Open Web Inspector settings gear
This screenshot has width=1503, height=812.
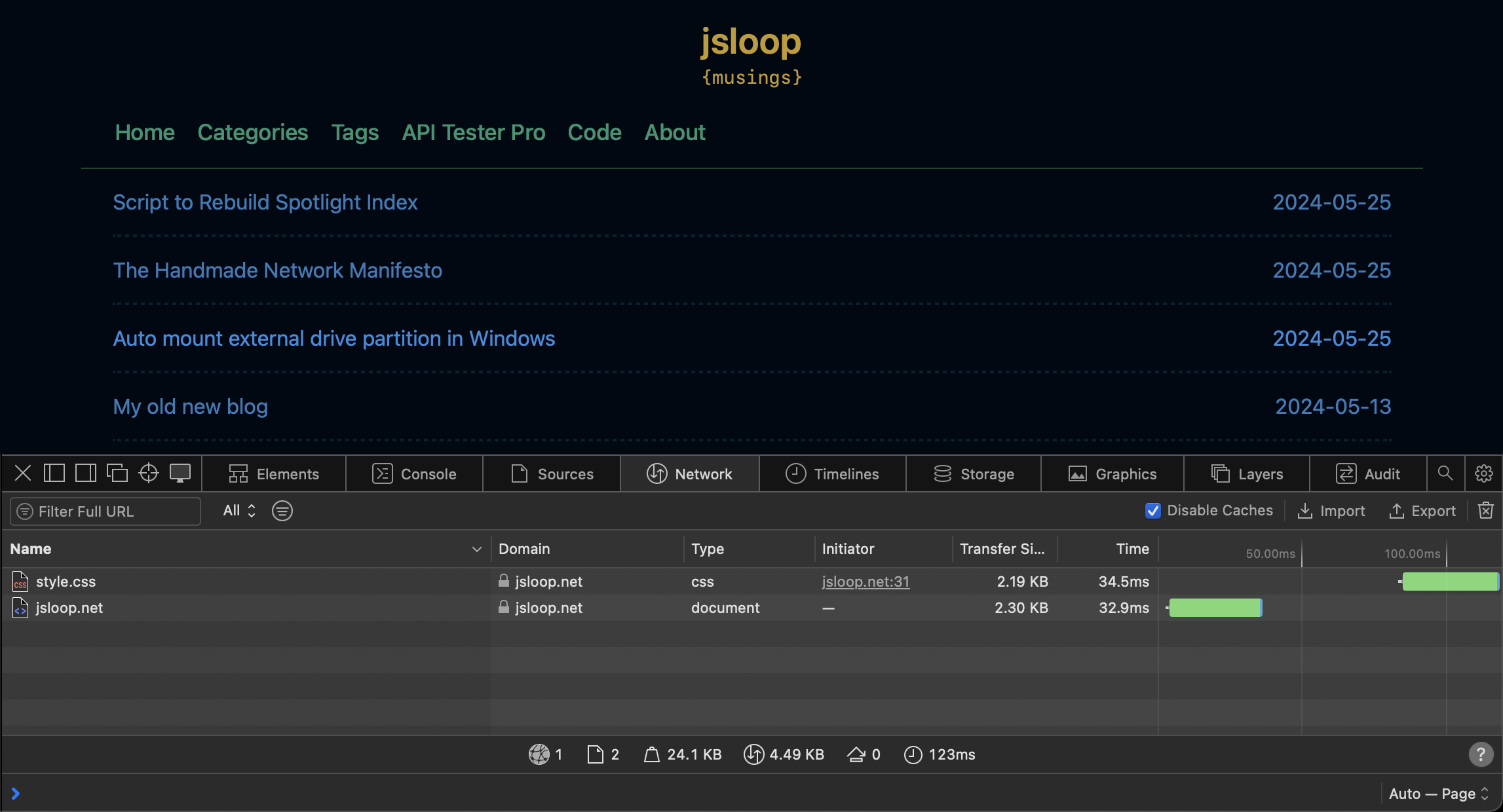click(x=1483, y=473)
